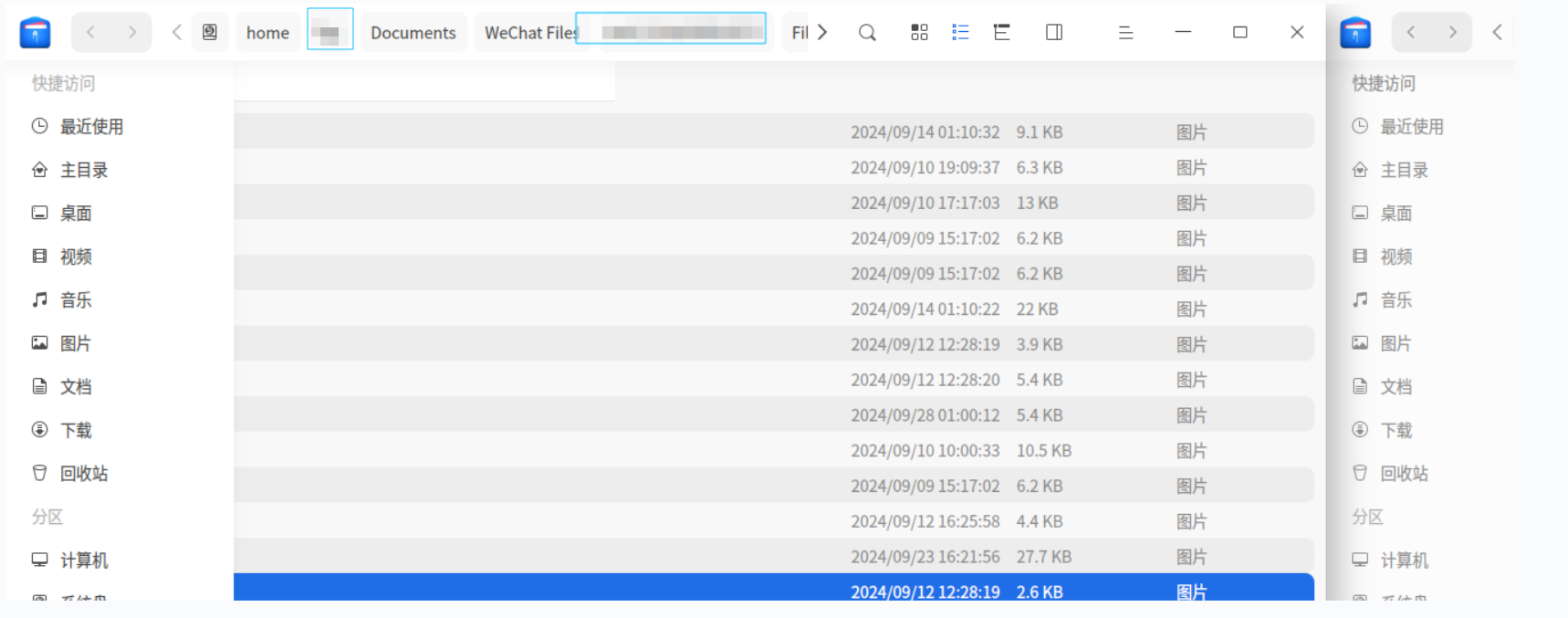Switch to icon grid view
The height and width of the screenshot is (618, 1568).
pos(919,33)
